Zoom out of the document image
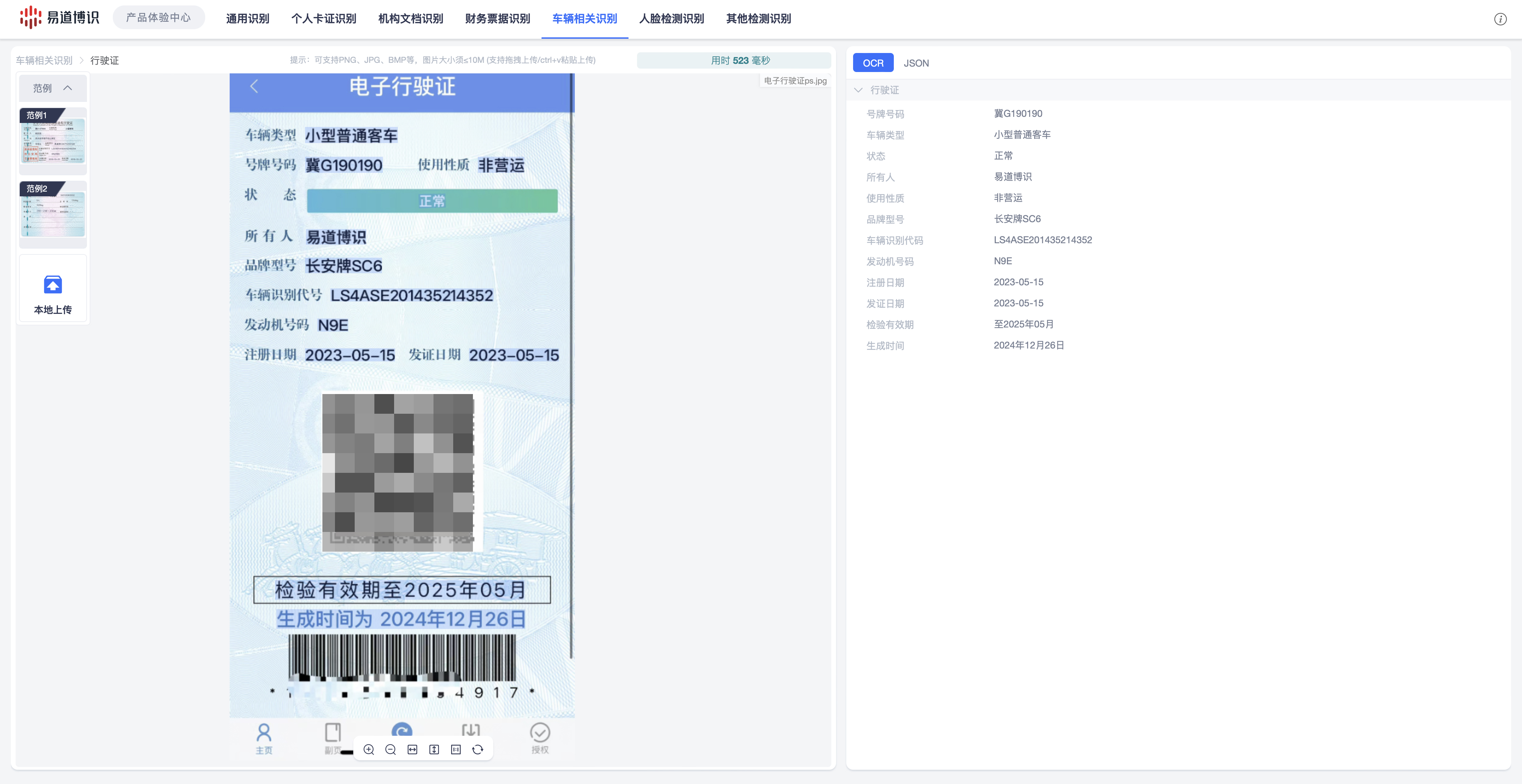 click(x=391, y=749)
